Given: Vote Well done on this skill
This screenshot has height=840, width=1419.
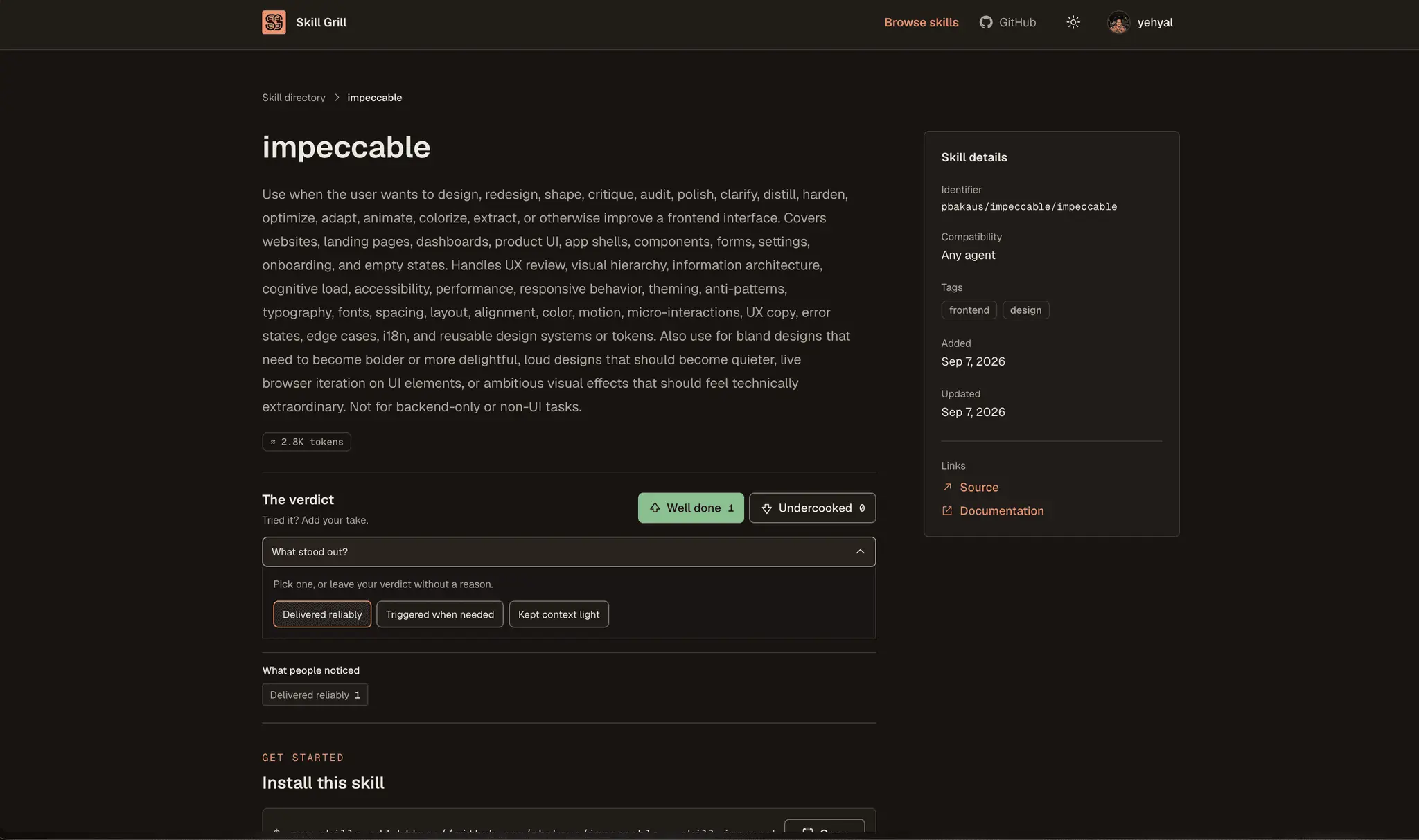Looking at the screenshot, I should [x=691, y=508].
